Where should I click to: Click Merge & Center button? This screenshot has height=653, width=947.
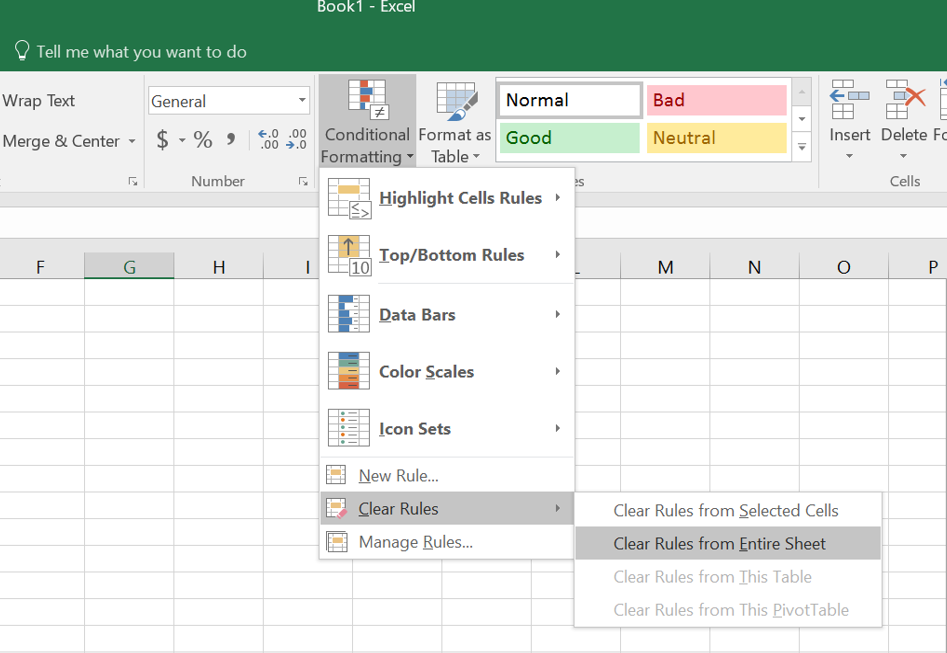[x=60, y=141]
